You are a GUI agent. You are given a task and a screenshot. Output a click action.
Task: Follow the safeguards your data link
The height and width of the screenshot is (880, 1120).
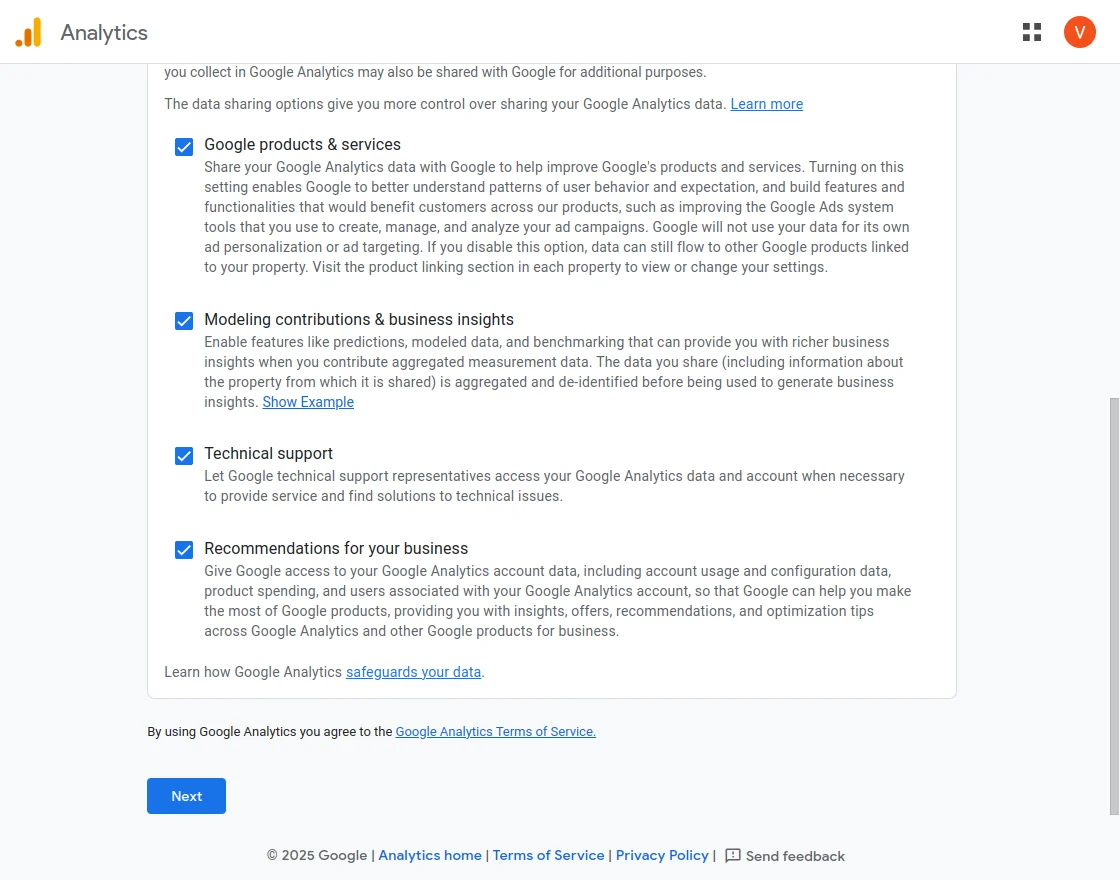pos(413,672)
